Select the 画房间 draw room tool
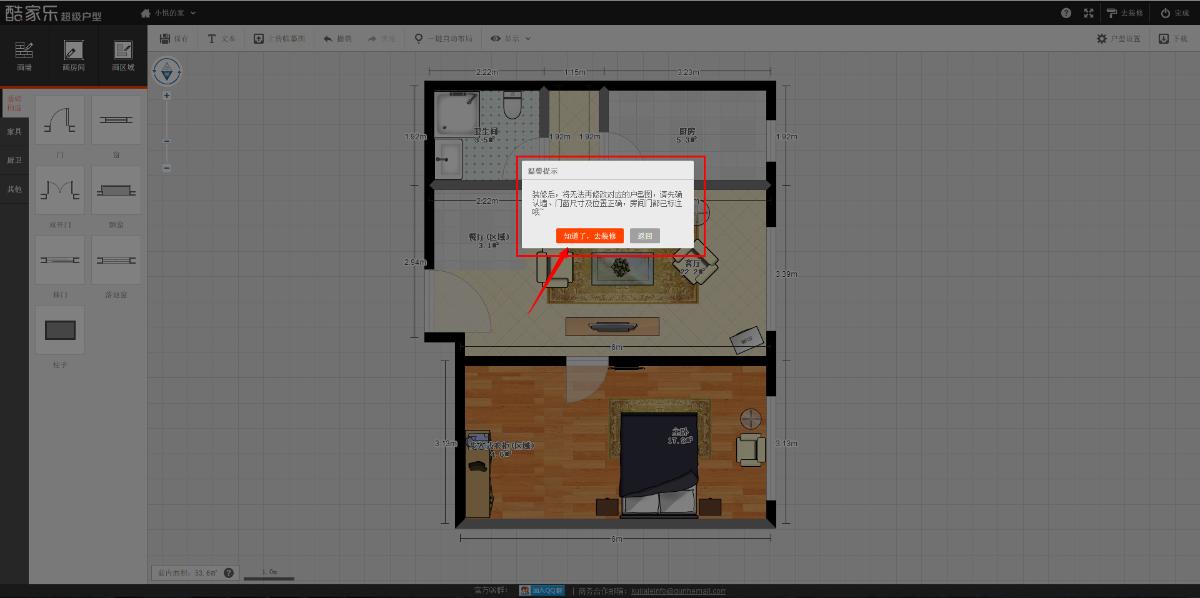Image resolution: width=1200 pixels, height=598 pixels. click(73, 56)
